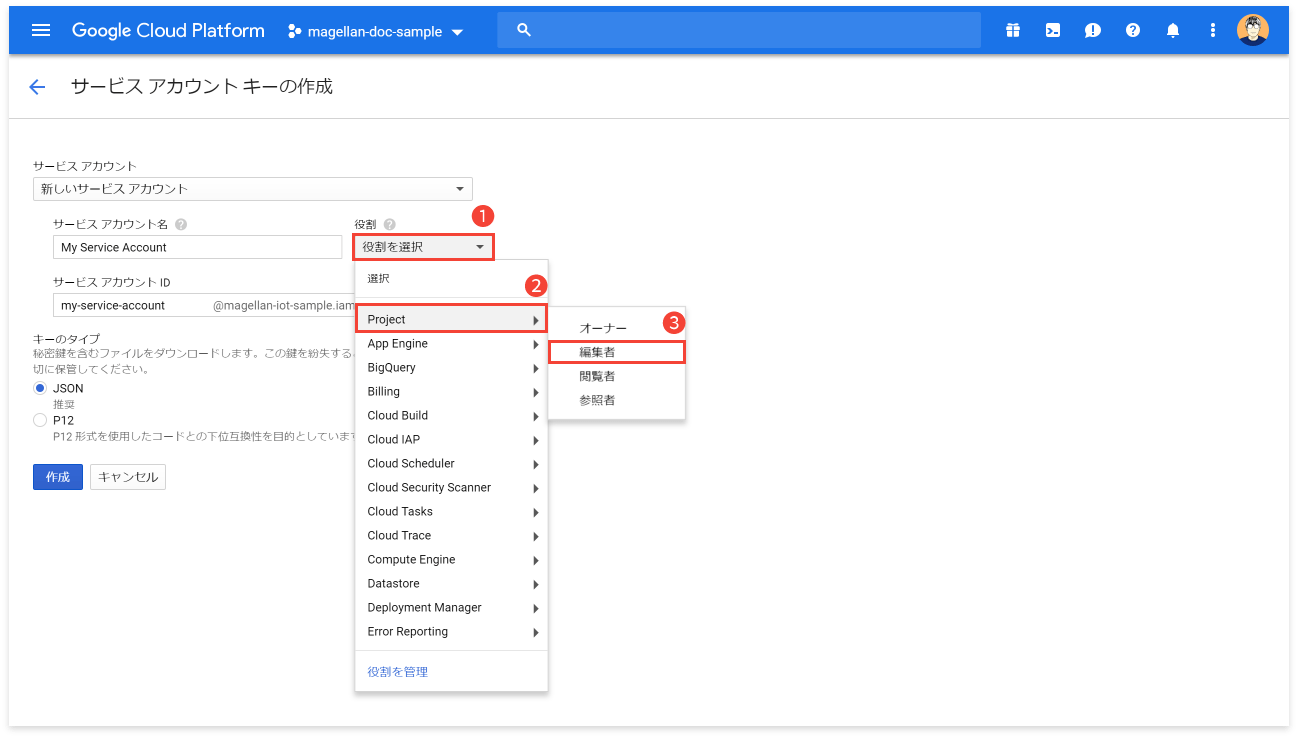Open the hamburger navigation menu
Viewport: 1298px width, 738px height.
coord(41,30)
